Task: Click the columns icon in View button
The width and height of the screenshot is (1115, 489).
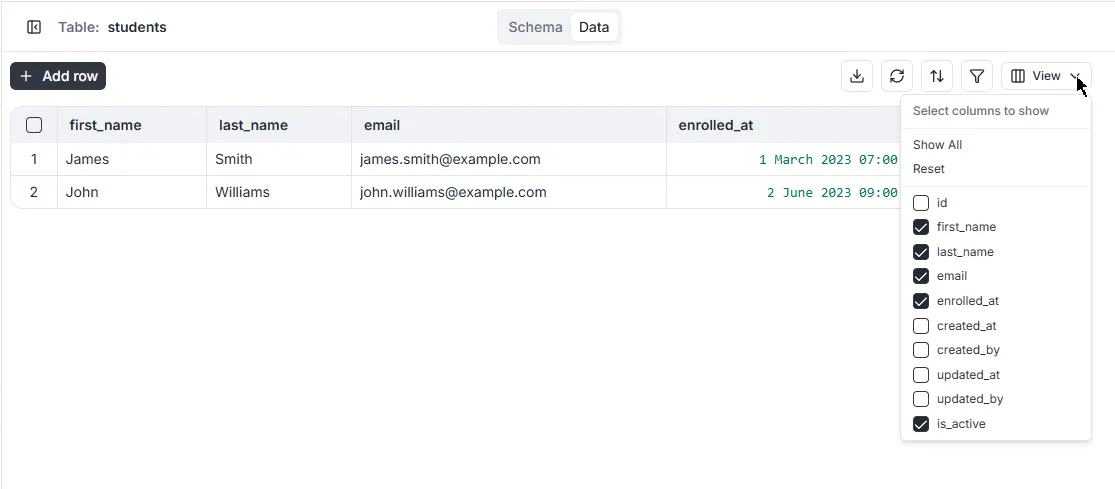Action: [1018, 76]
